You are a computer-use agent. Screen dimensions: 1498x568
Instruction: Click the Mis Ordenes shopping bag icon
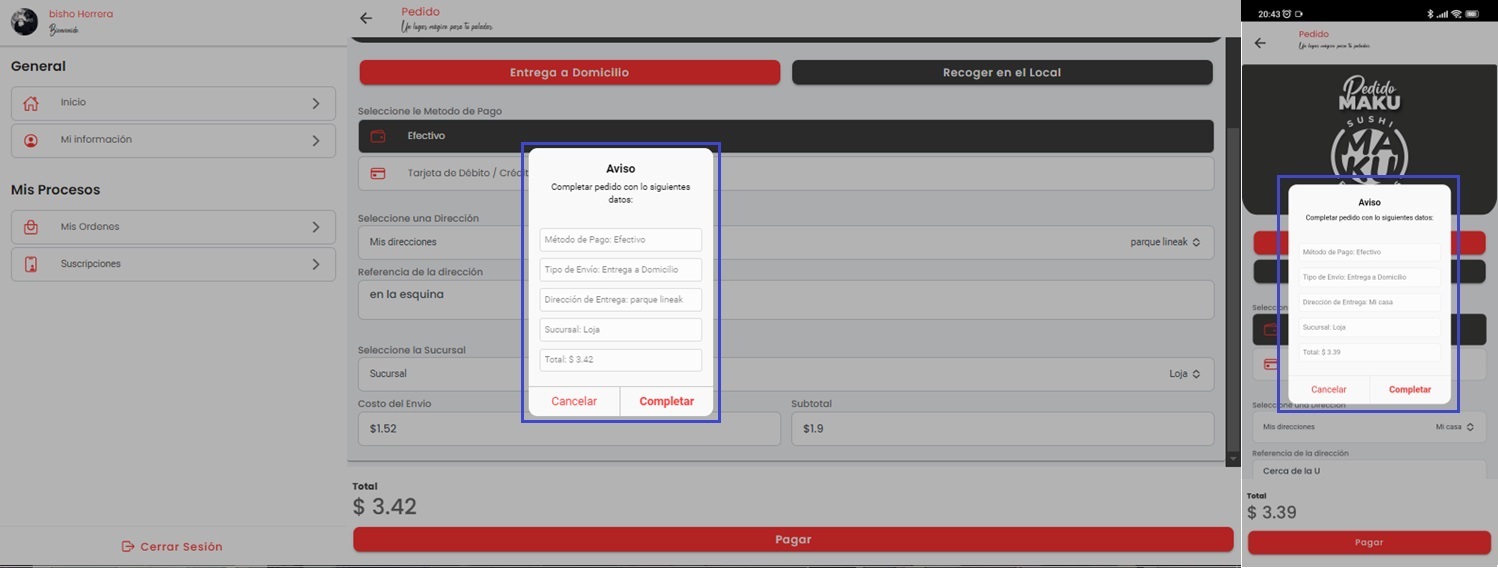click(x=31, y=227)
